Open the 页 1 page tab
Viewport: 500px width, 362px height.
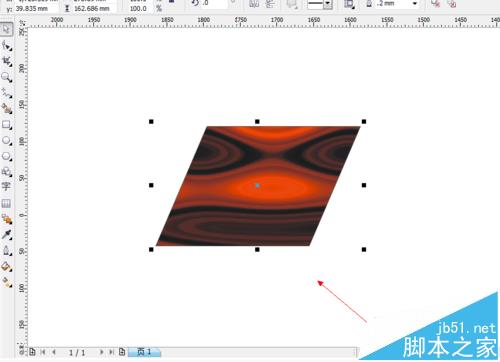pyautogui.click(x=144, y=352)
